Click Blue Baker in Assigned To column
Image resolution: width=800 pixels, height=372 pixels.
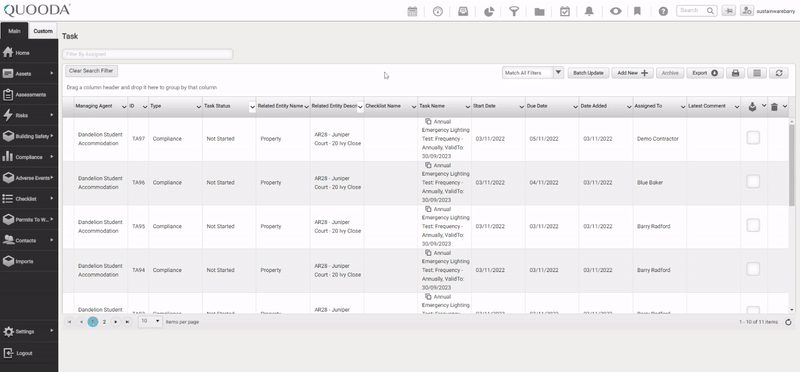(x=650, y=182)
